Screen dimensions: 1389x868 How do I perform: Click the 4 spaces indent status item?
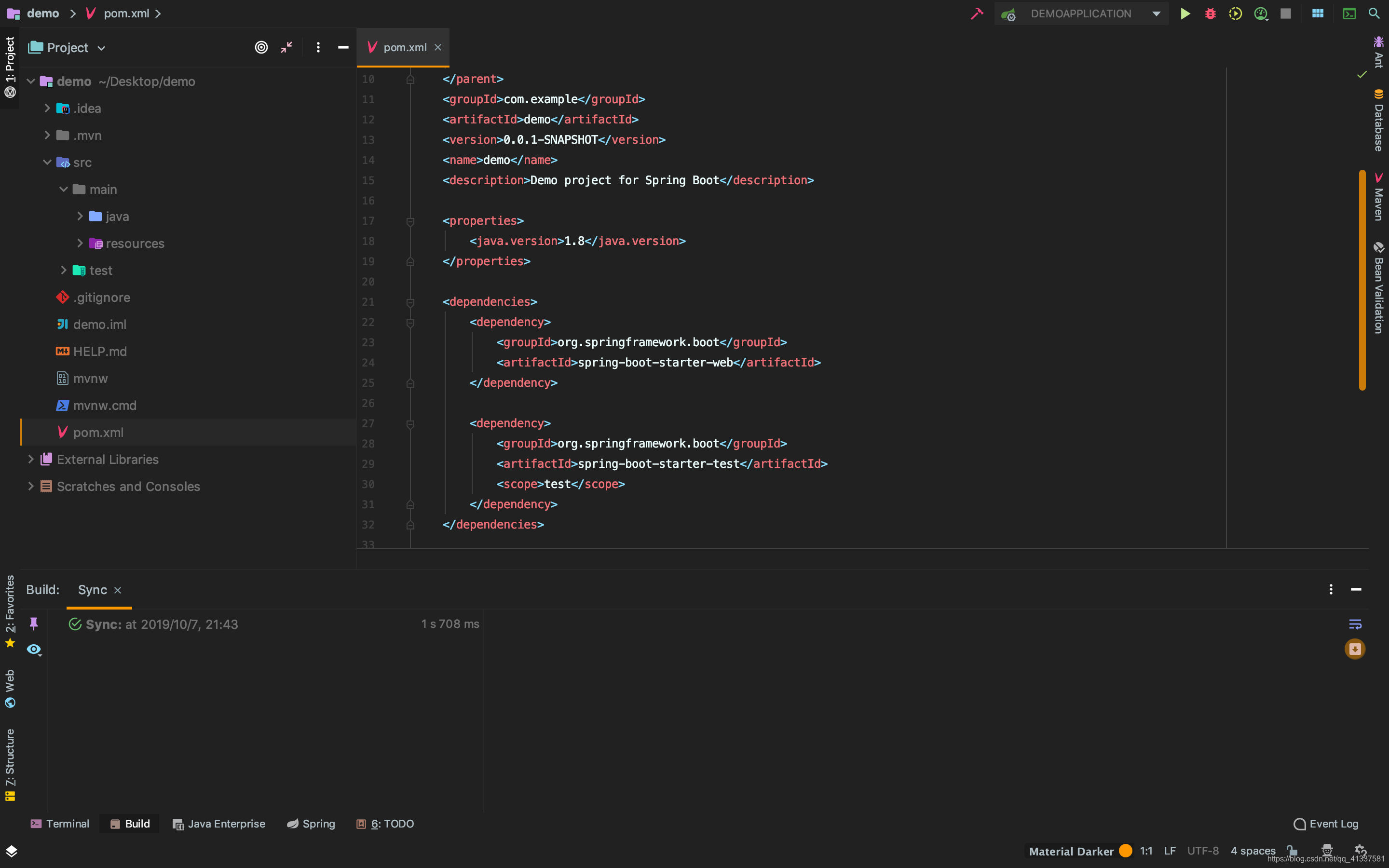pos(1253,851)
